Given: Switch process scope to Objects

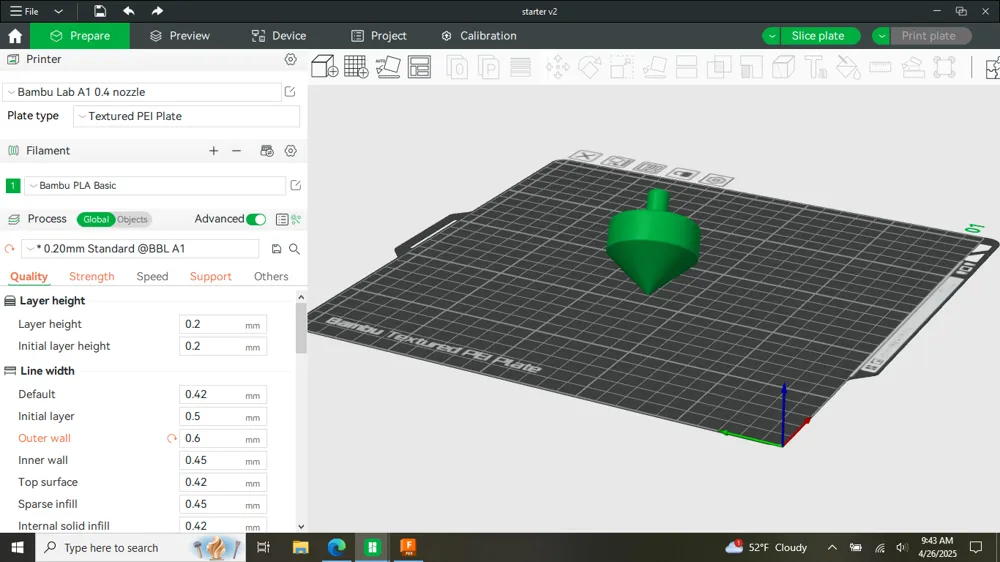Looking at the screenshot, I should [x=132, y=219].
